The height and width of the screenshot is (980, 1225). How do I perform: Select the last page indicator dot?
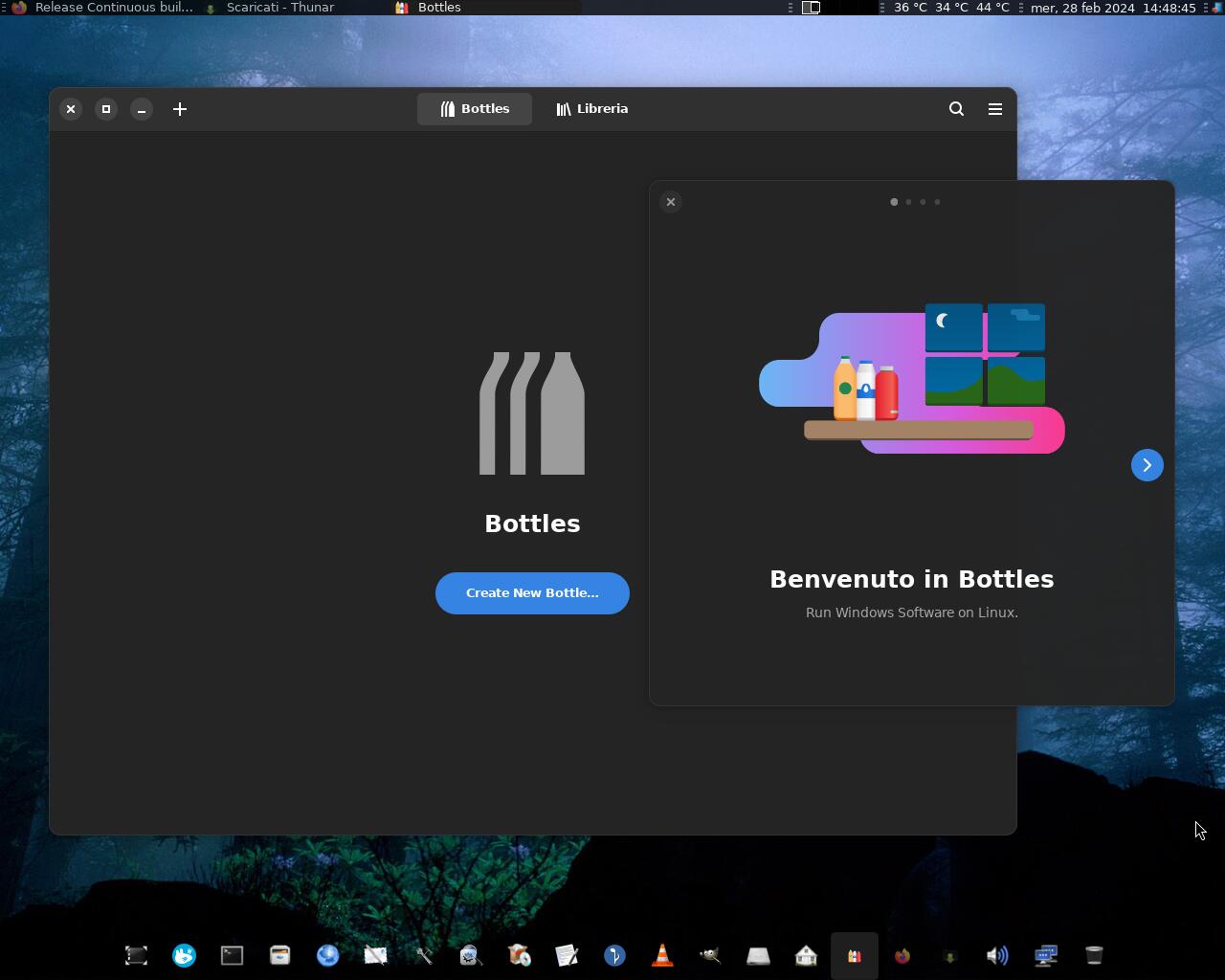937,202
